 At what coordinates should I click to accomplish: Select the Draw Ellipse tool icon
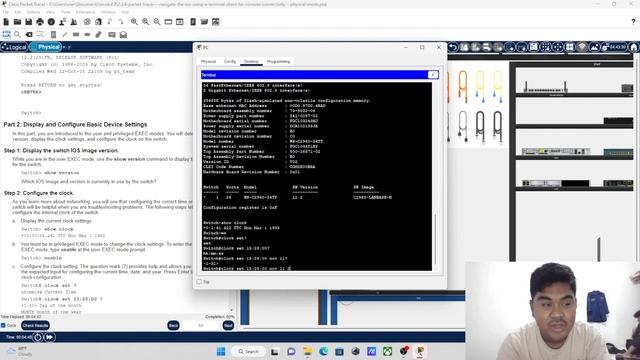coord(87,35)
